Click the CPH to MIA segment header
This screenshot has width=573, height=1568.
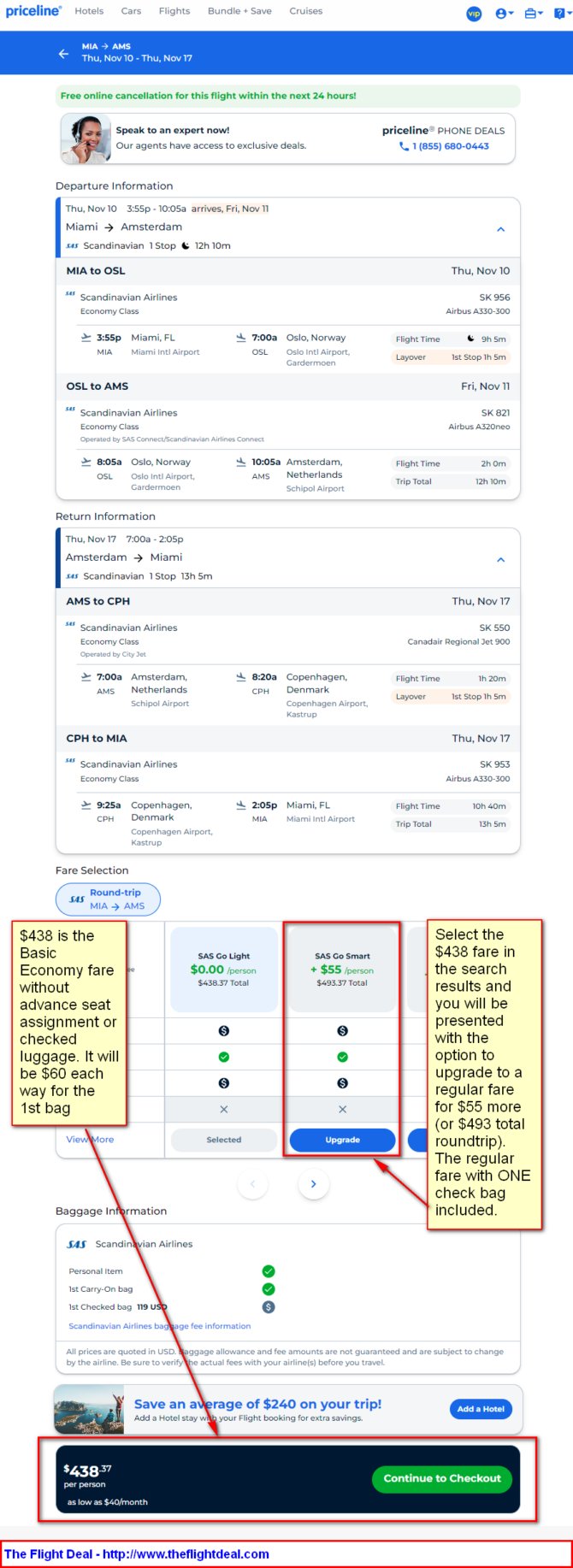(288, 738)
